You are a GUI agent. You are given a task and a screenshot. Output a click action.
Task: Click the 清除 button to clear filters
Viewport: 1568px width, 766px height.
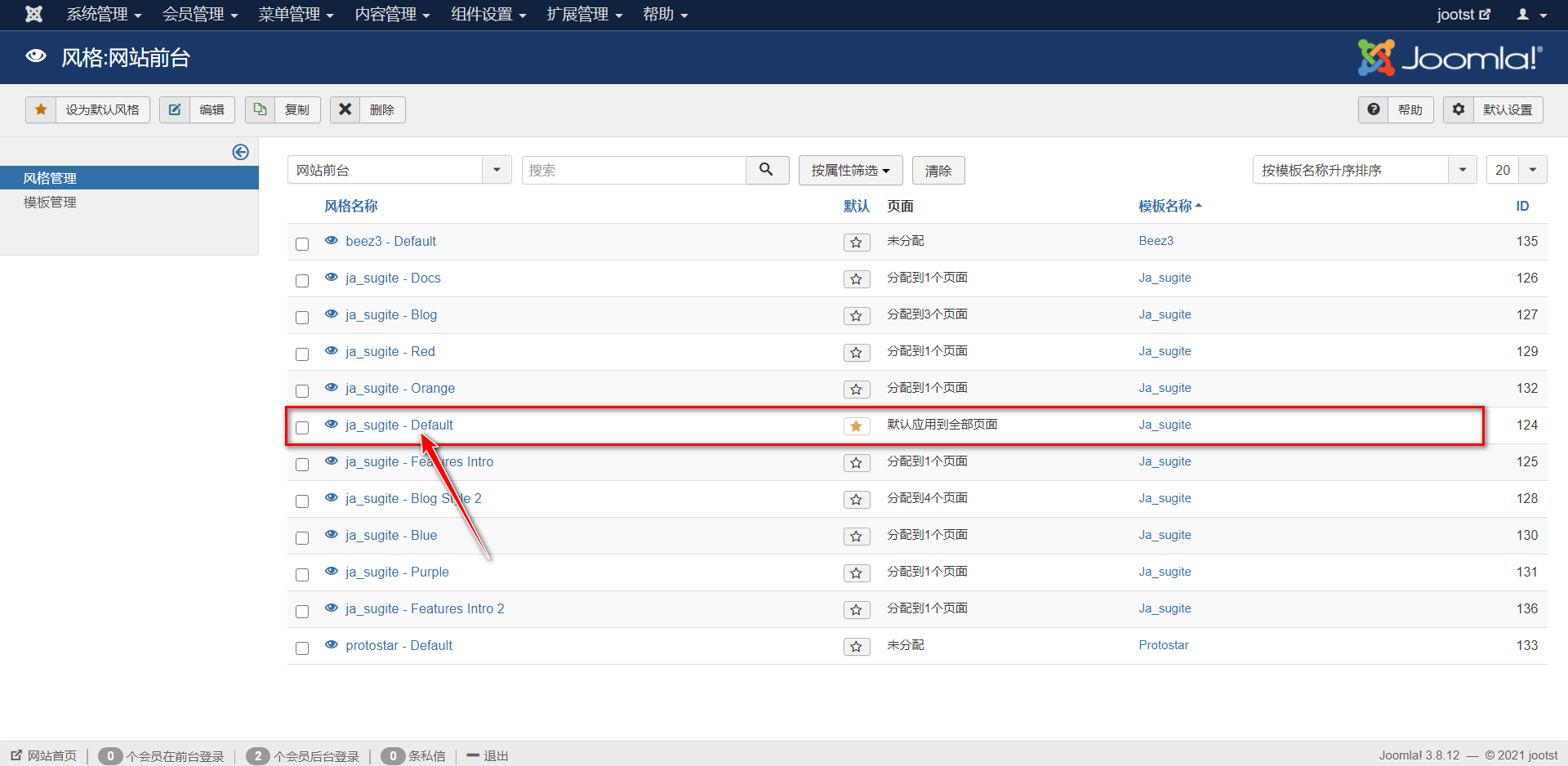938,170
